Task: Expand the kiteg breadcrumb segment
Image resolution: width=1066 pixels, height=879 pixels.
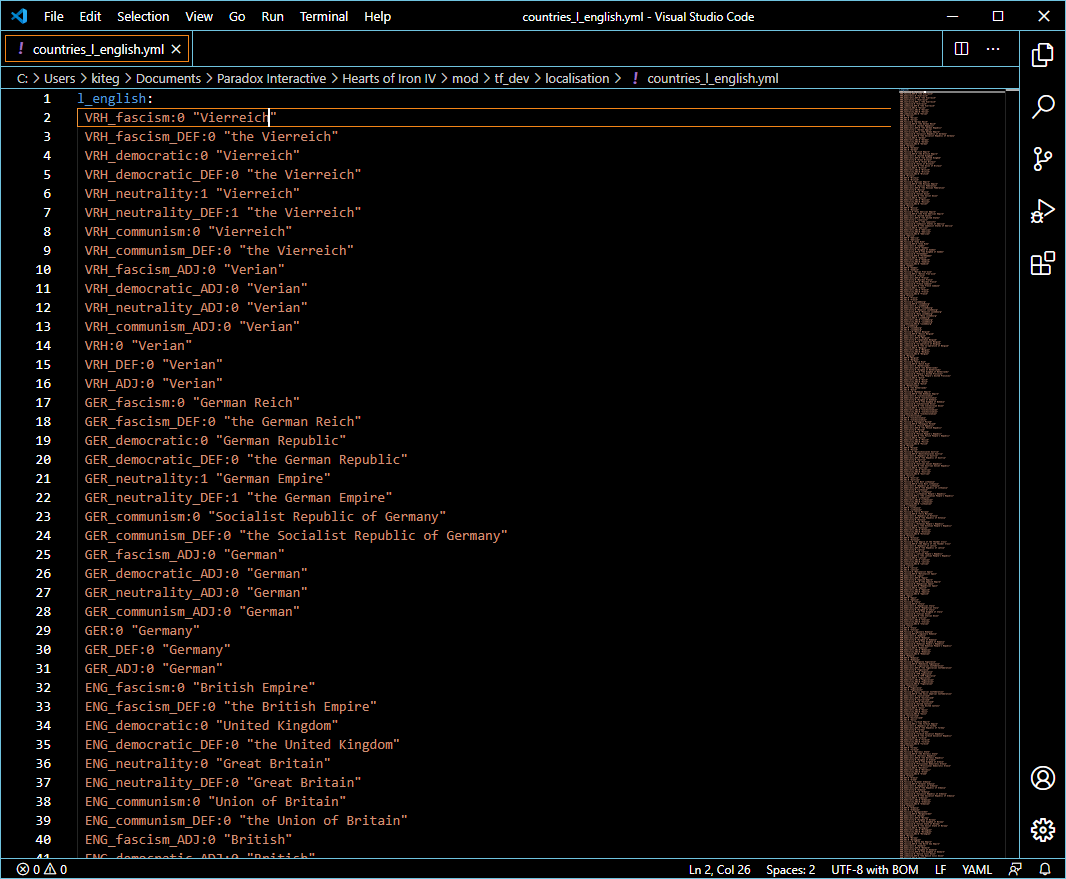Action: coord(105,78)
